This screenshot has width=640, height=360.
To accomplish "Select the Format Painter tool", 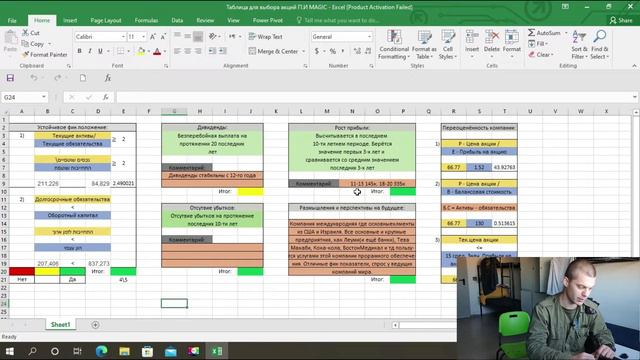I will click(44, 54).
